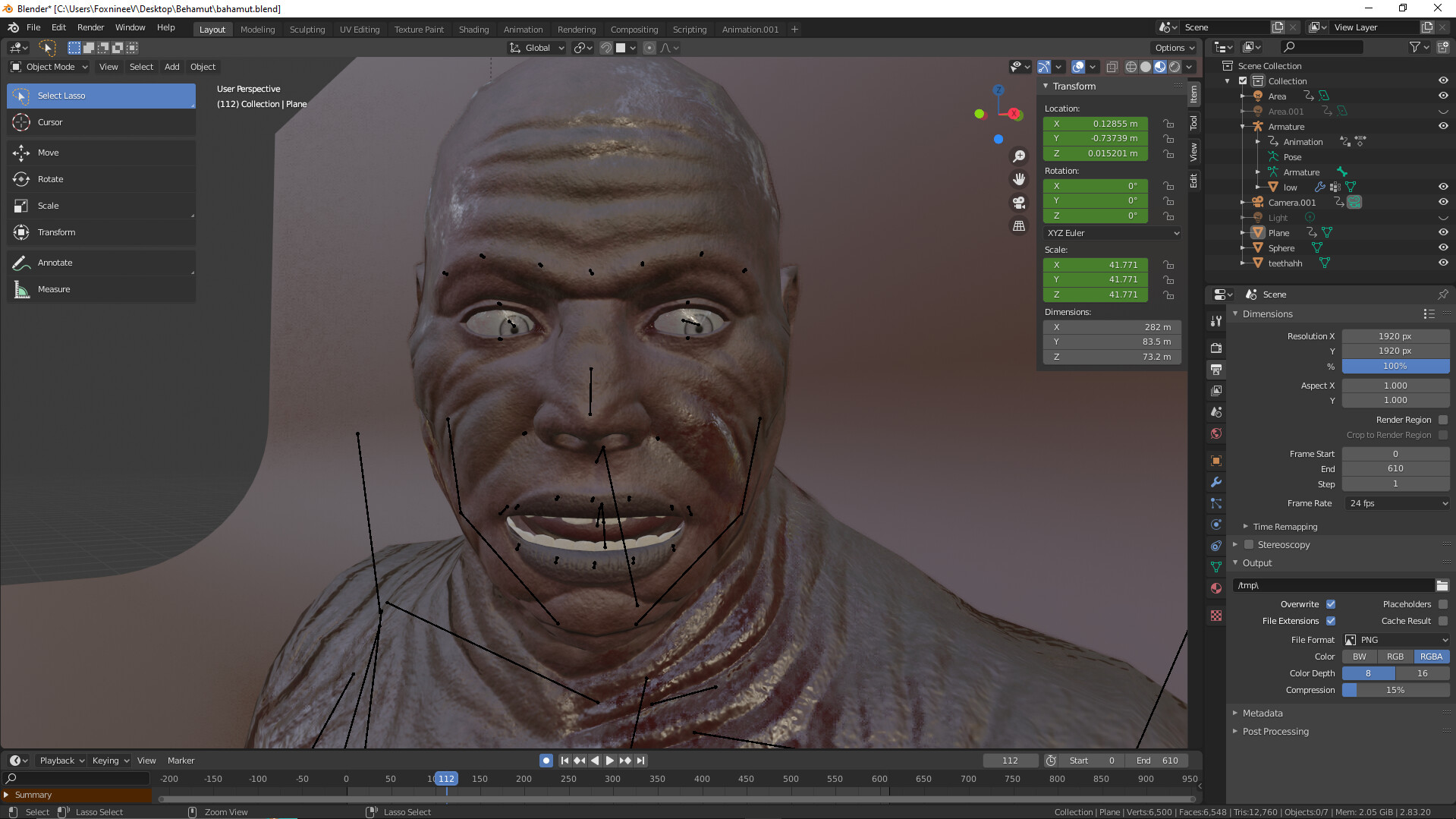Adjust the Compression slider in Output settings

coord(1395,690)
